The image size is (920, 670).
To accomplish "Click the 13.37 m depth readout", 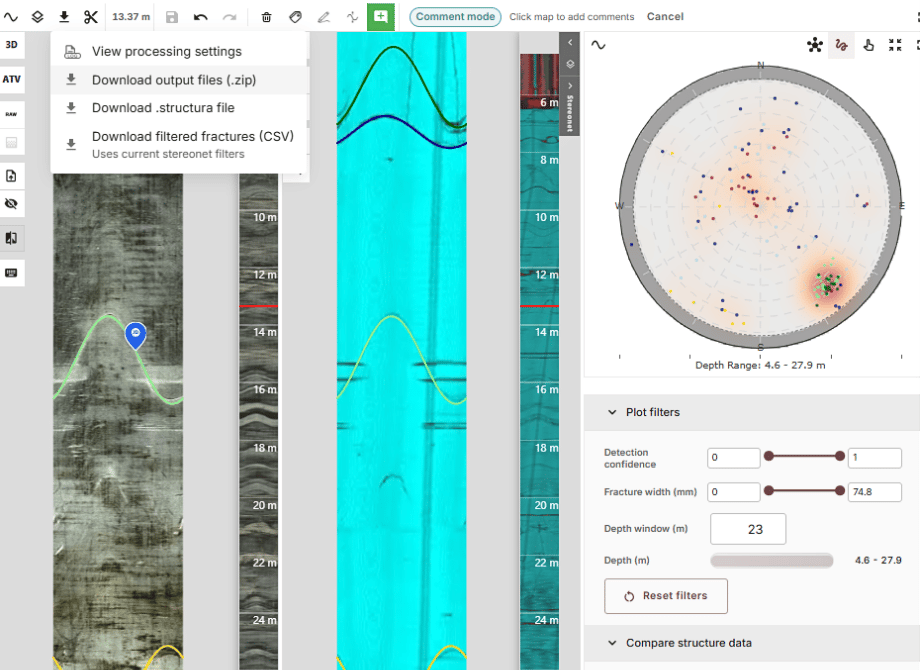I will pyautogui.click(x=131, y=16).
